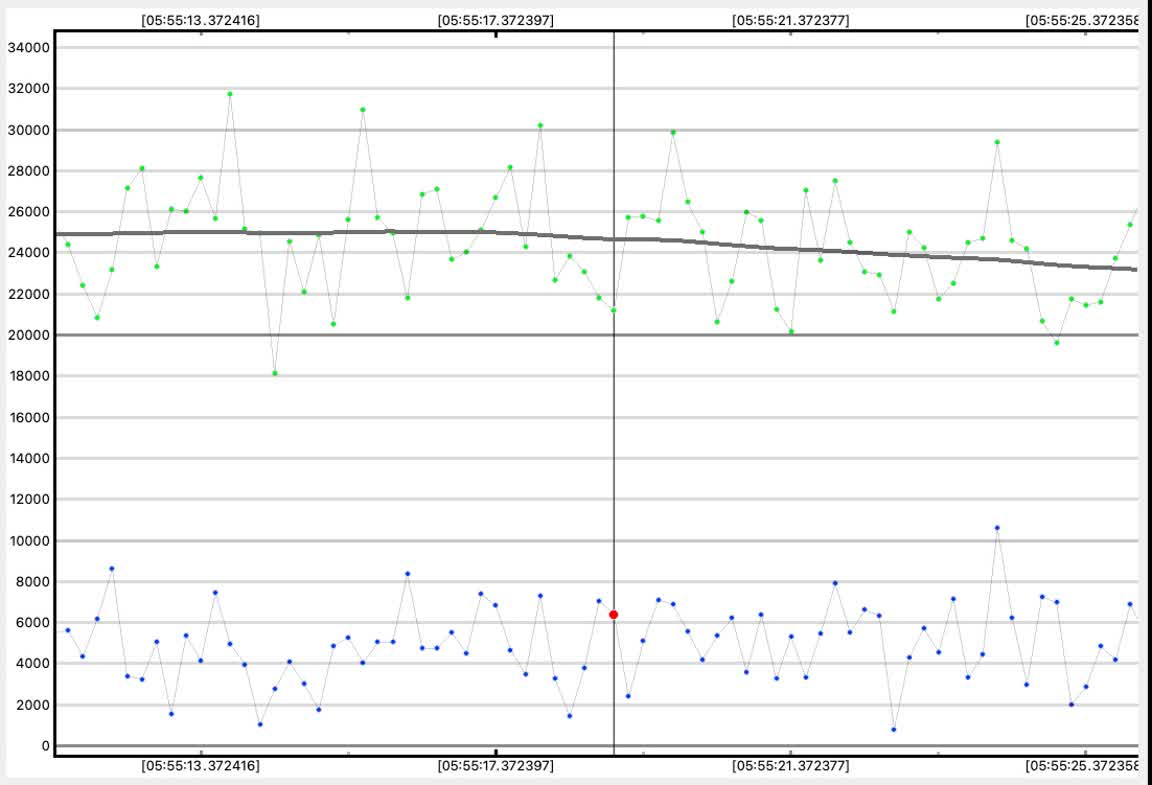The height and width of the screenshot is (785, 1152).
Task: Click top timestamp label 05:55:17.372397
Action: point(495,19)
